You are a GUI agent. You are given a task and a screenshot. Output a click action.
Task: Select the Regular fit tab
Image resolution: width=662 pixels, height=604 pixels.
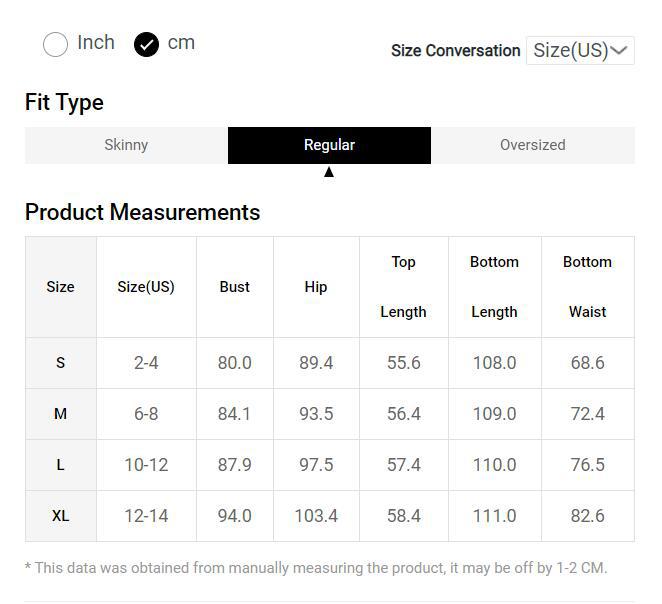click(x=329, y=145)
